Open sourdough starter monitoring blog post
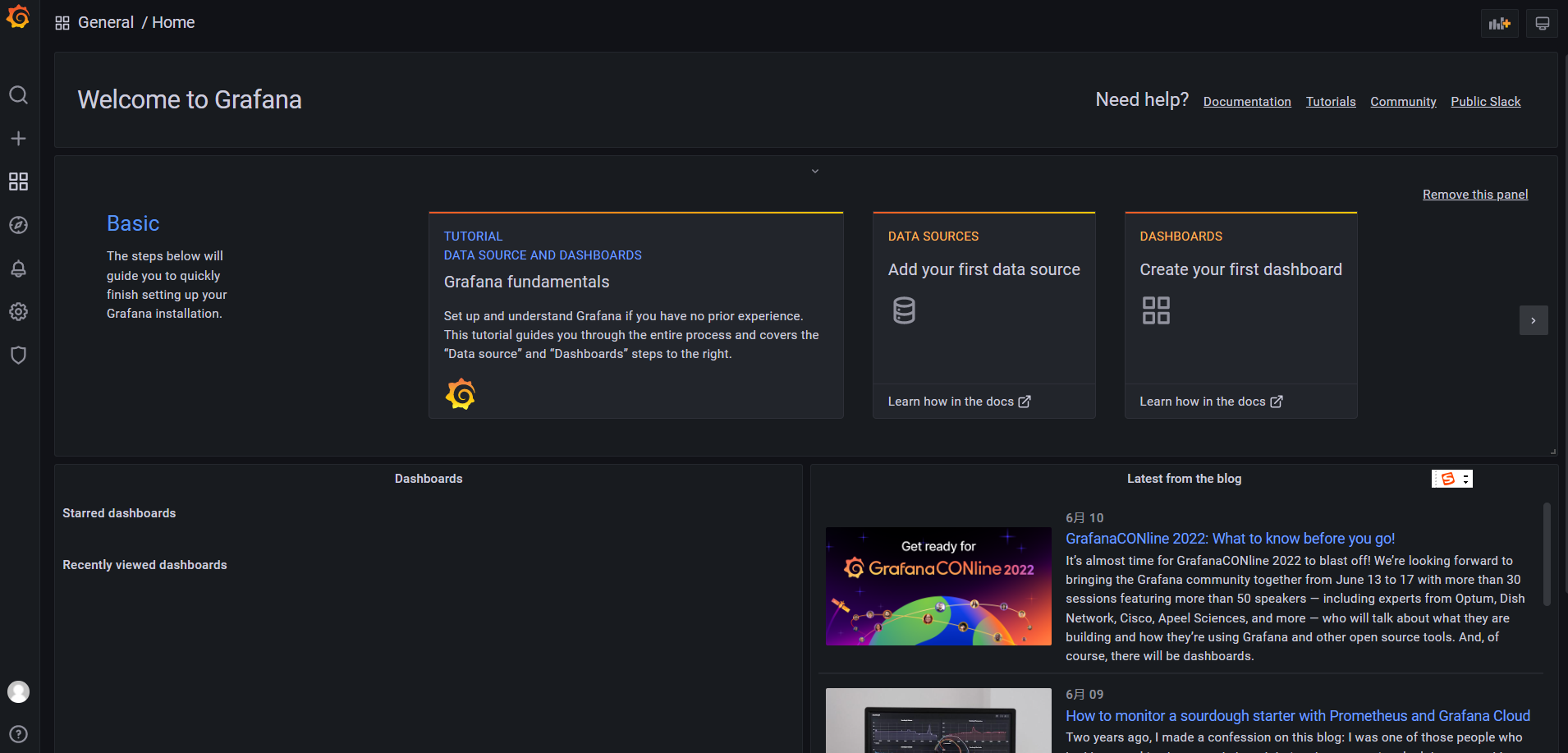 pos(1298,716)
